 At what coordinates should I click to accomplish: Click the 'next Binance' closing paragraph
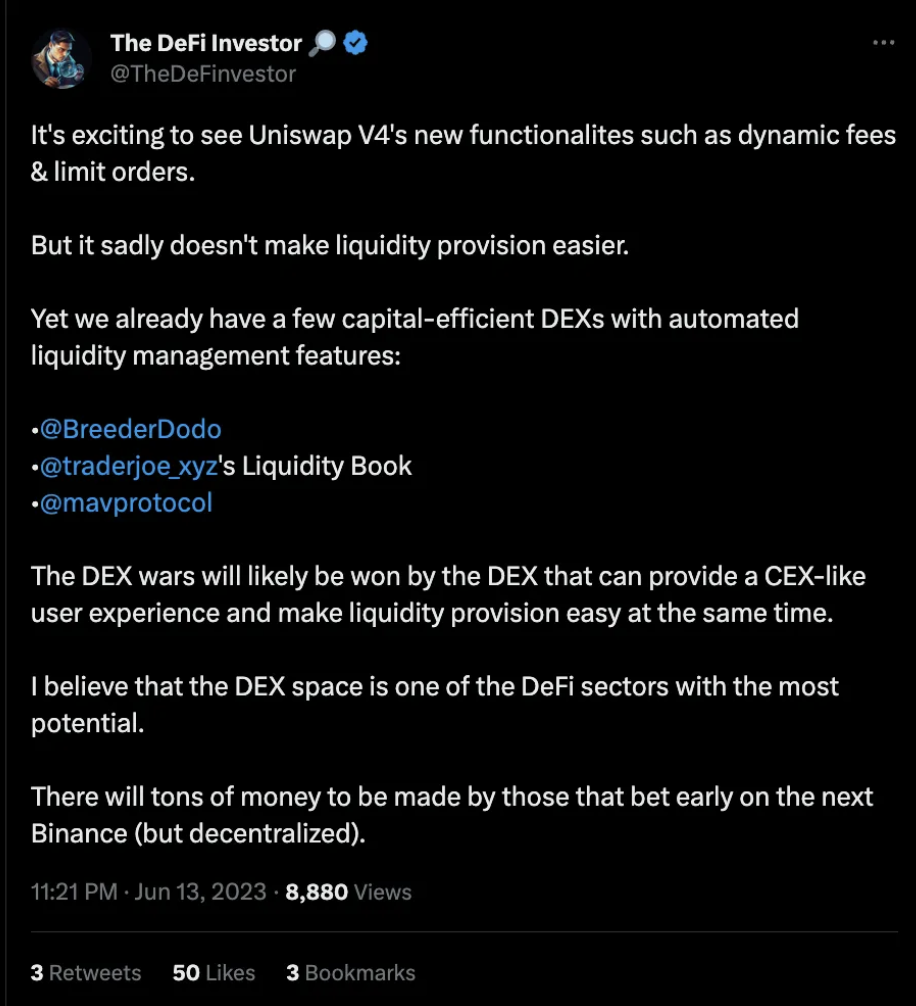(451, 814)
